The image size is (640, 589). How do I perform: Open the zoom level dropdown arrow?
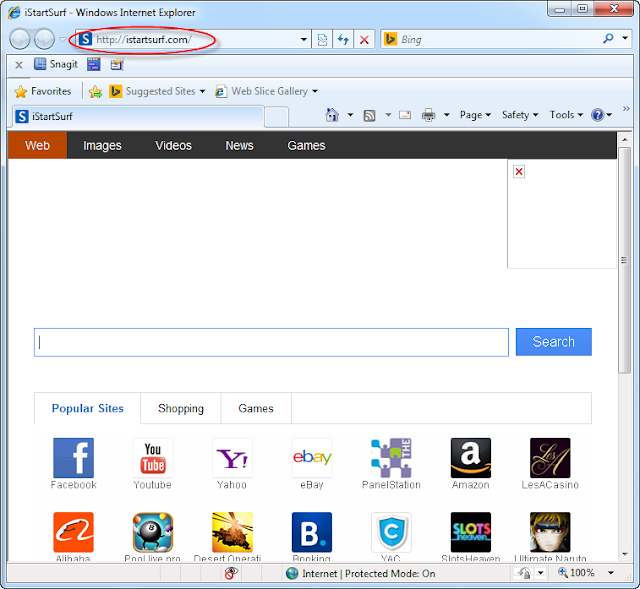point(611,573)
